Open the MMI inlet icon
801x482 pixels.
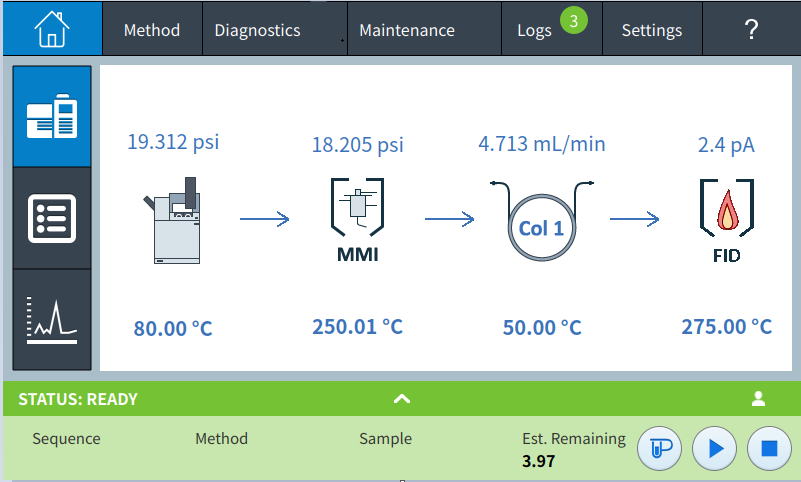point(358,220)
